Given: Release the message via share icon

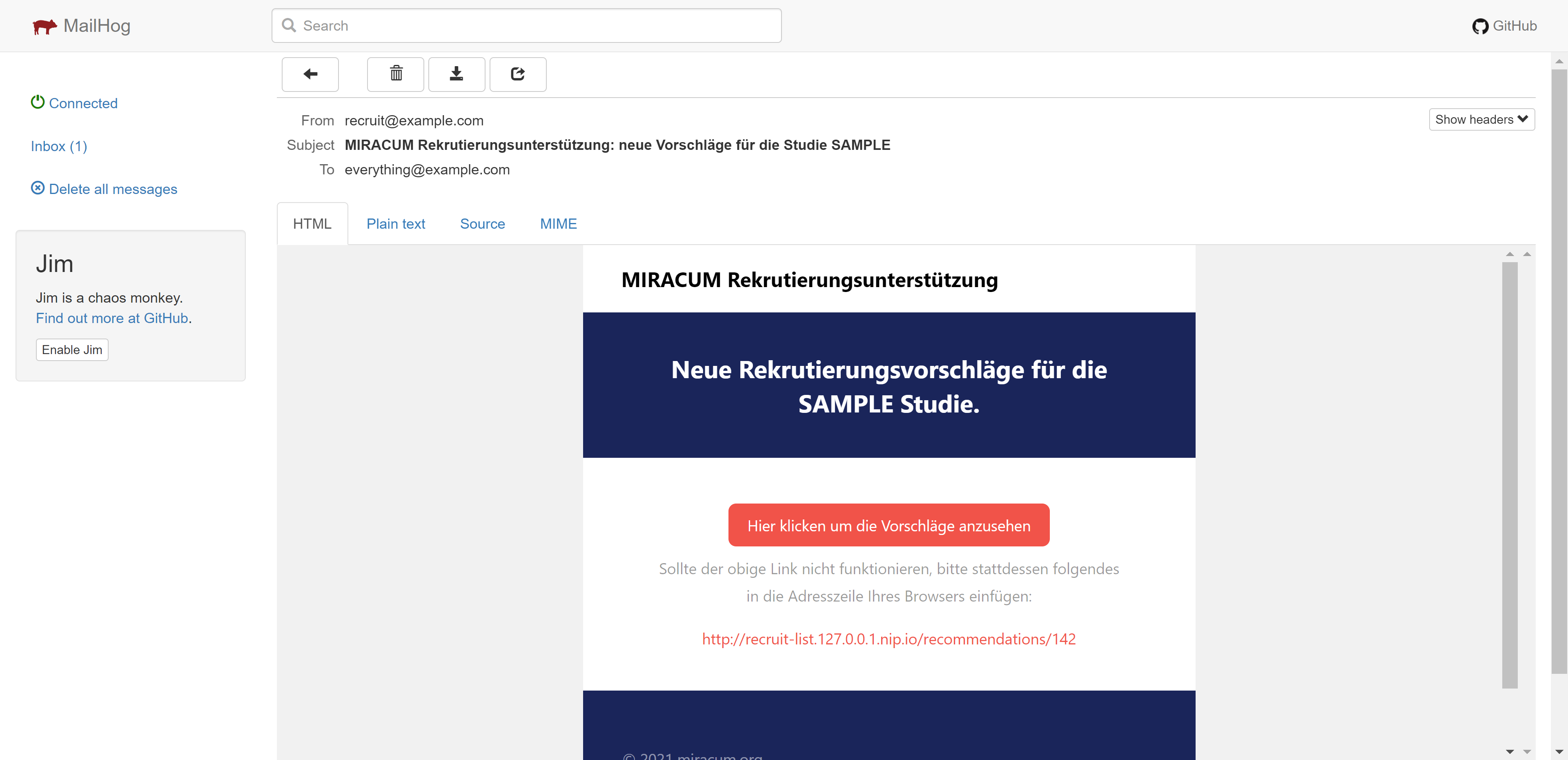Looking at the screenshot, I should pos(518,74).
